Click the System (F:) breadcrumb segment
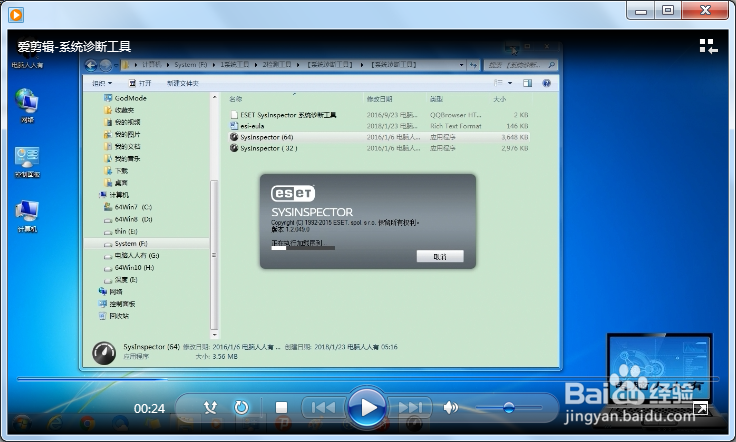 (x=191, y=65)
